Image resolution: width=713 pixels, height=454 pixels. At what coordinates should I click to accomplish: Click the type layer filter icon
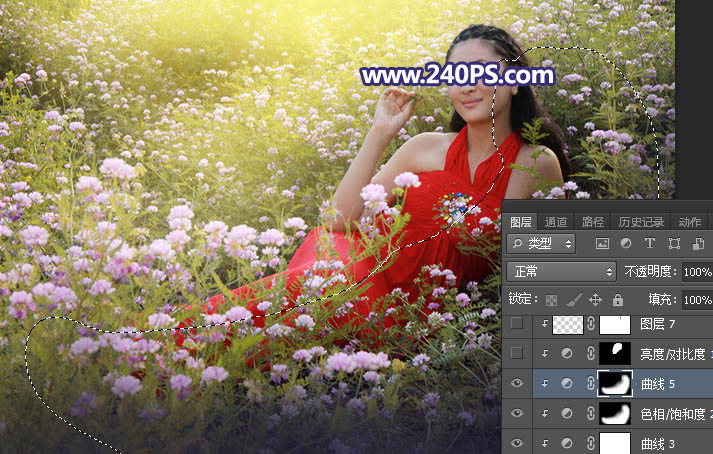pyautogui.click(x=650, y=244)
